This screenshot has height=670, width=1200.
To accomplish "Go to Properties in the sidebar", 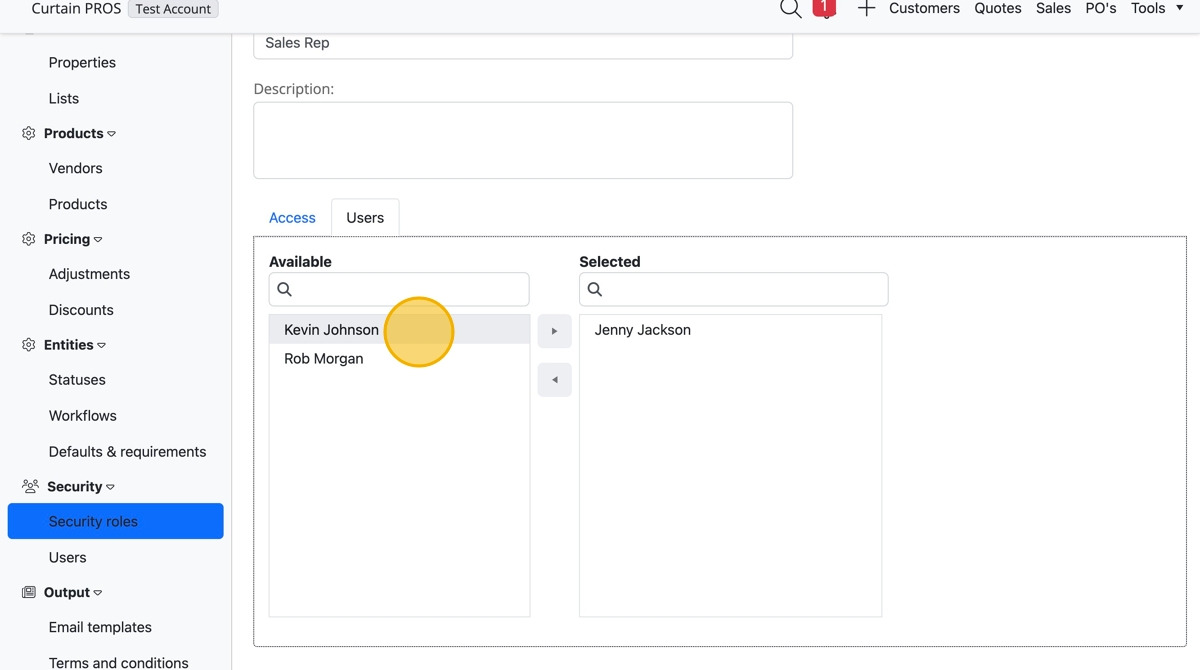I will coord(82,62).
